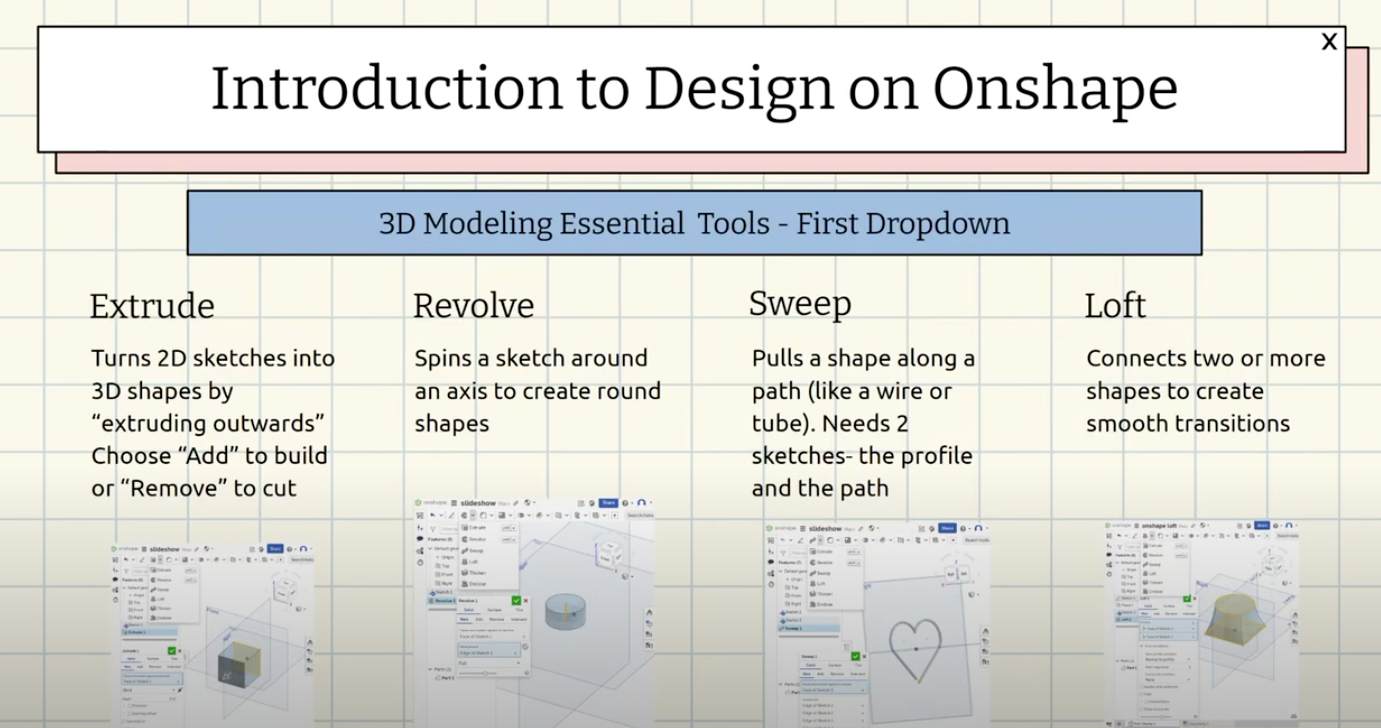
Task: Cancel the Revolve 1 dialog with red X
Action: pyautogui.click(x=526, y=600)
